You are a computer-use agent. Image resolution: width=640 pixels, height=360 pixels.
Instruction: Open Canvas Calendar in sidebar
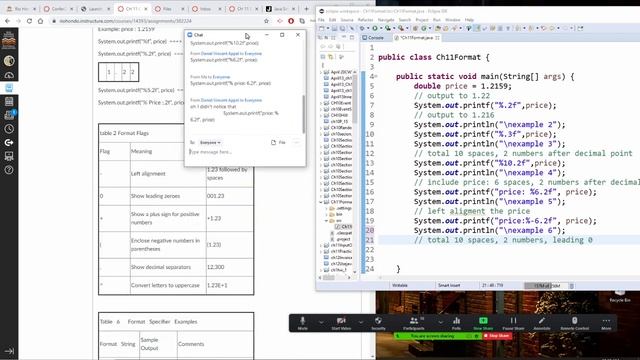[x=9, y=102]
